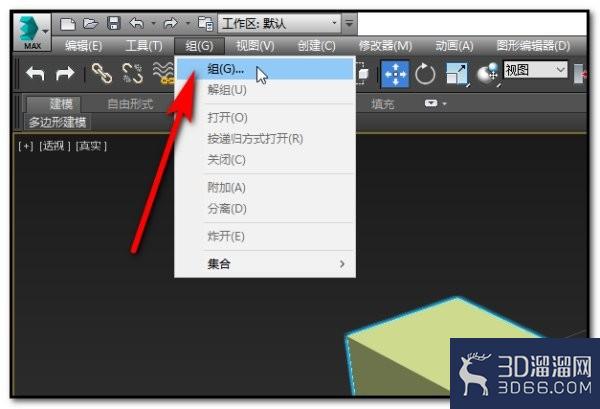Choose 组(G)... menu entry
This screenshot has height=409, width=600.
(x=265, y=69)
